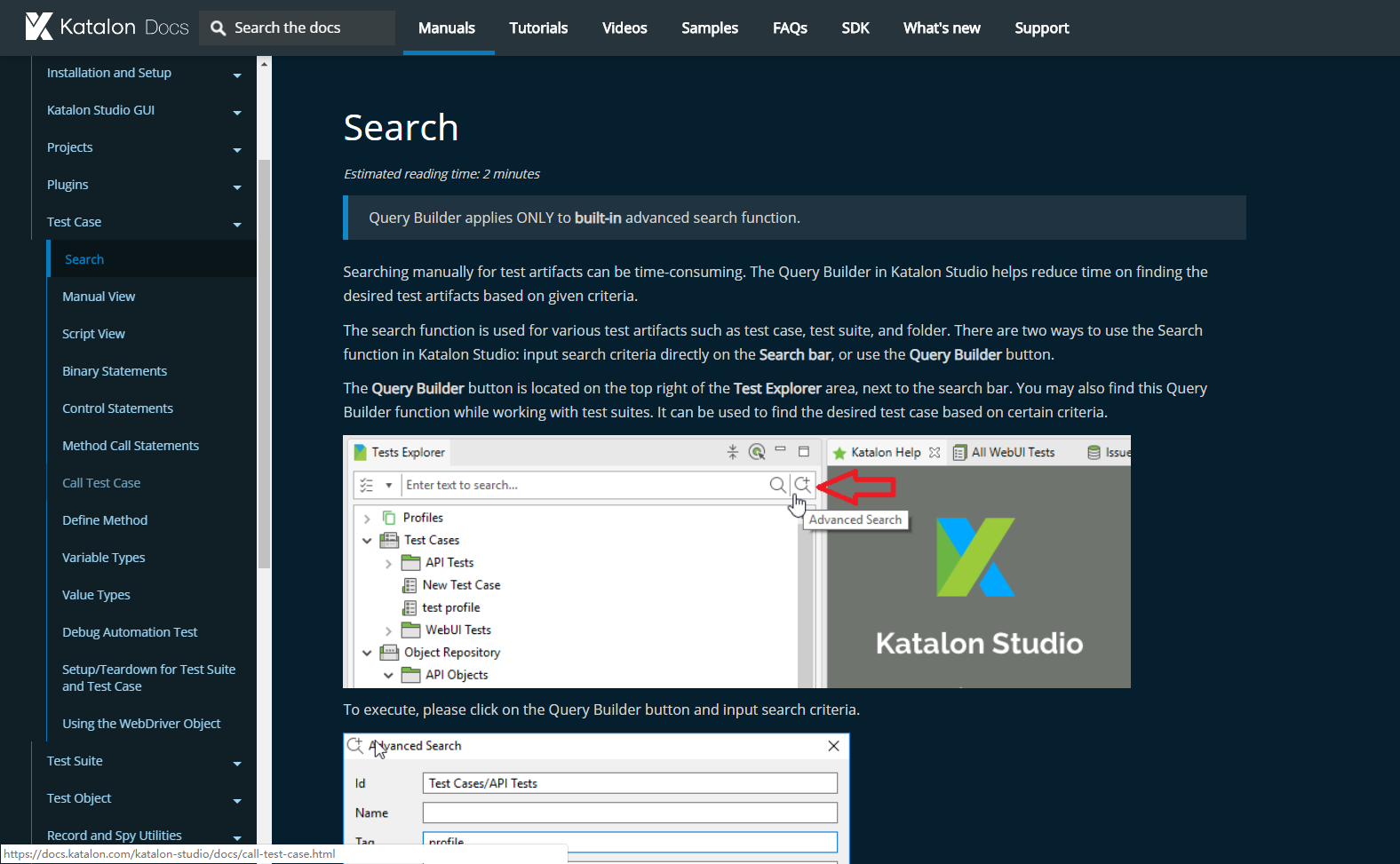Expand Record and Spy Utilities arrow

(237, 837)
